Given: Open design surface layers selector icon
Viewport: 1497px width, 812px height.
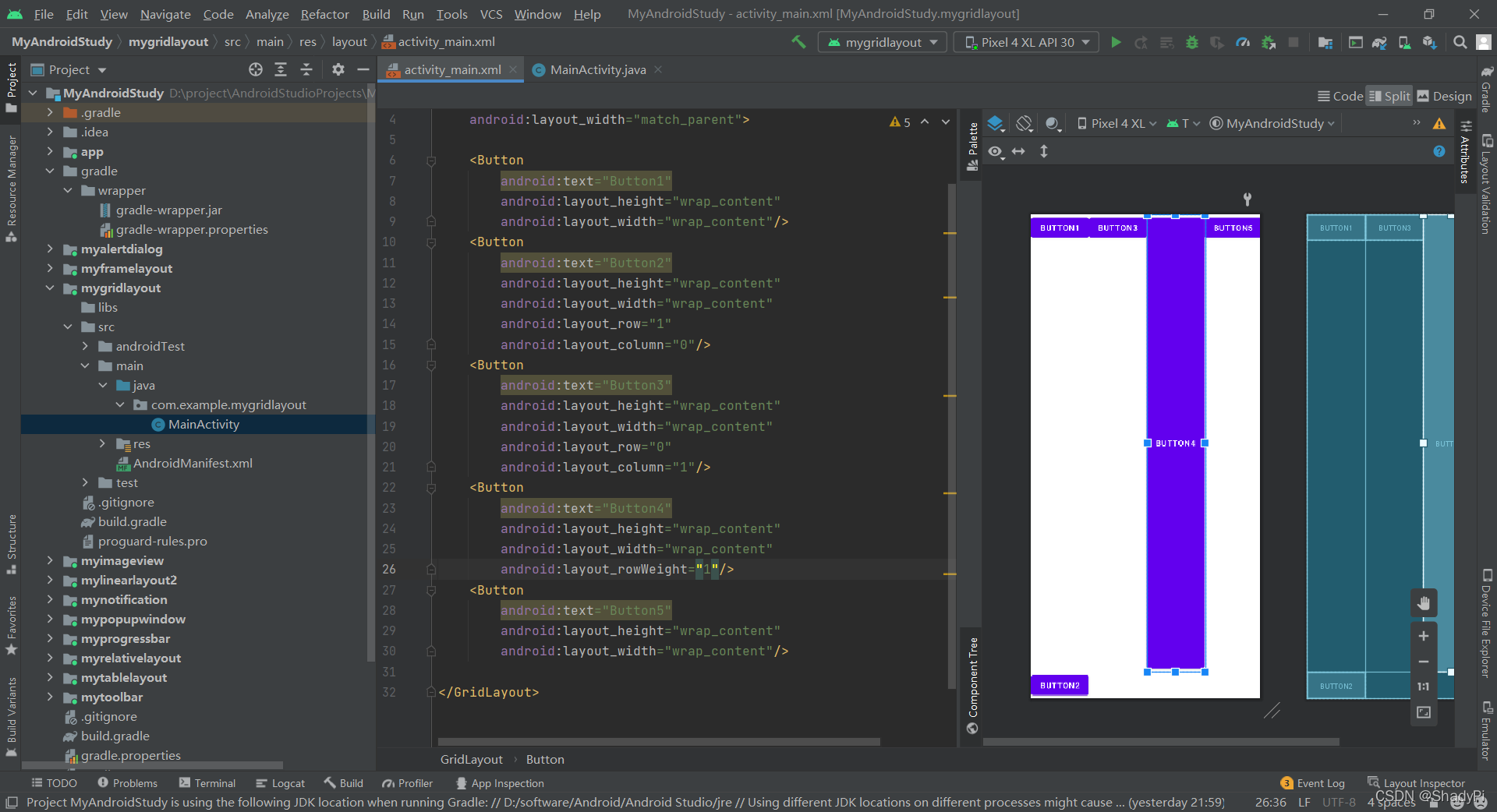Looking at the screenshot, I should 996,123.
